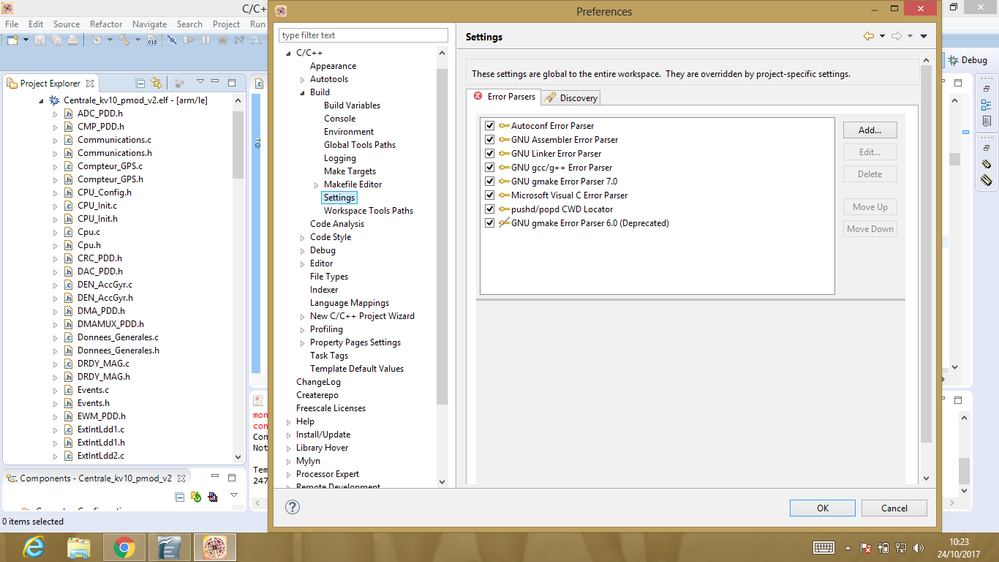This screenshot has height=562, width=999.
Task: Switch to the Discovery tab
Action: click(x=571, y=97)
